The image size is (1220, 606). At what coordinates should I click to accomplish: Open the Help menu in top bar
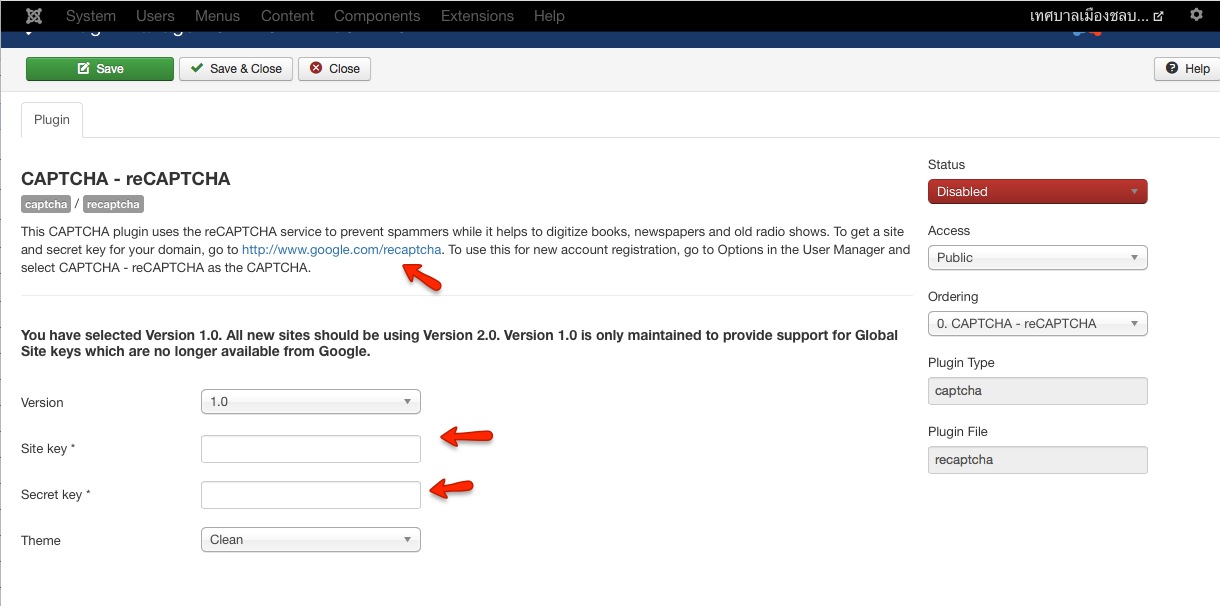coord(549,16)
